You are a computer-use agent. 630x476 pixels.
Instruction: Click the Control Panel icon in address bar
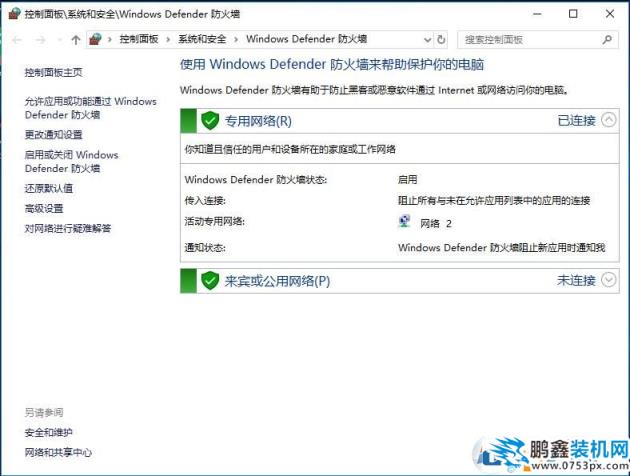pyautogui.click(x=95, y=39)
